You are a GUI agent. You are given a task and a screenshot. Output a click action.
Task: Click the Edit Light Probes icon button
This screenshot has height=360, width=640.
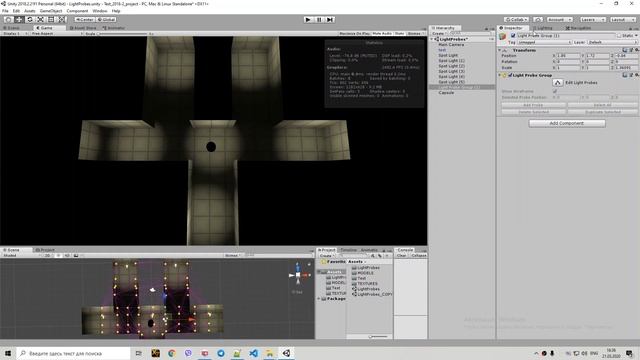coord(558,82)
